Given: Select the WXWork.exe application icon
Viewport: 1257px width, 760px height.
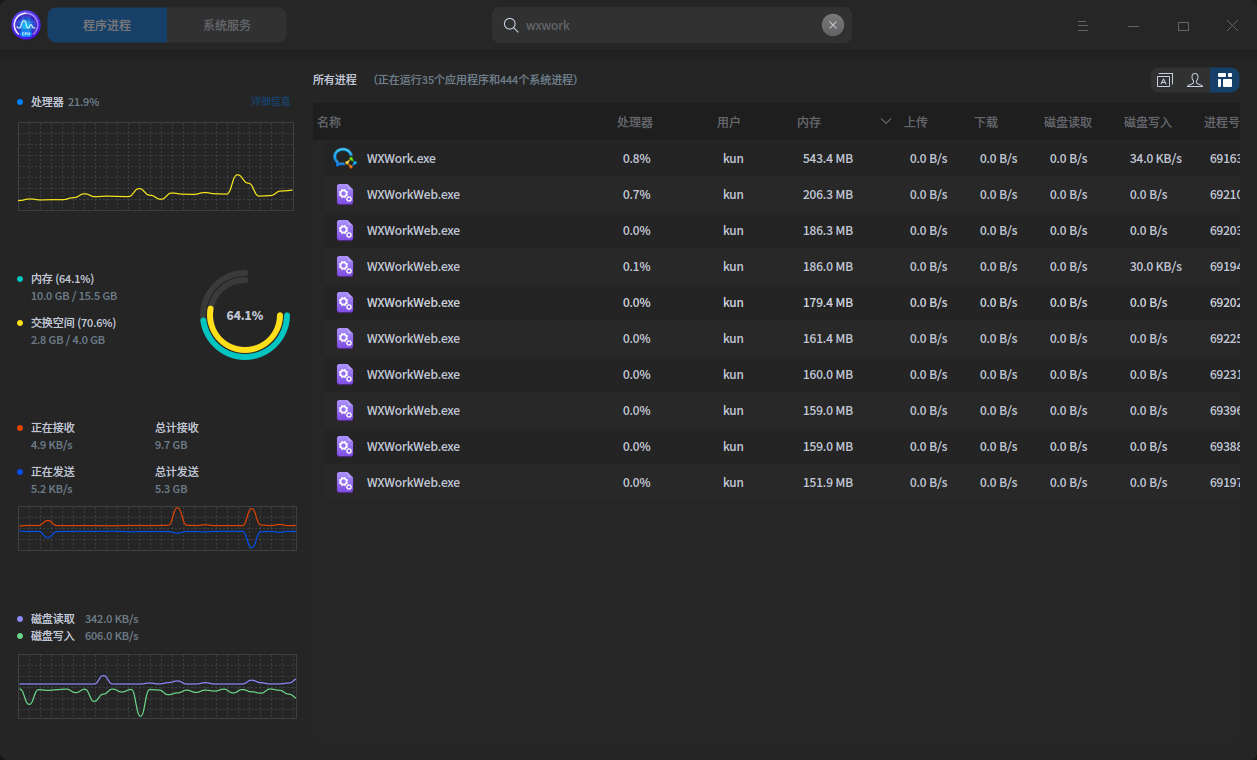Looking at the screenshot, I should pos(344,158).
